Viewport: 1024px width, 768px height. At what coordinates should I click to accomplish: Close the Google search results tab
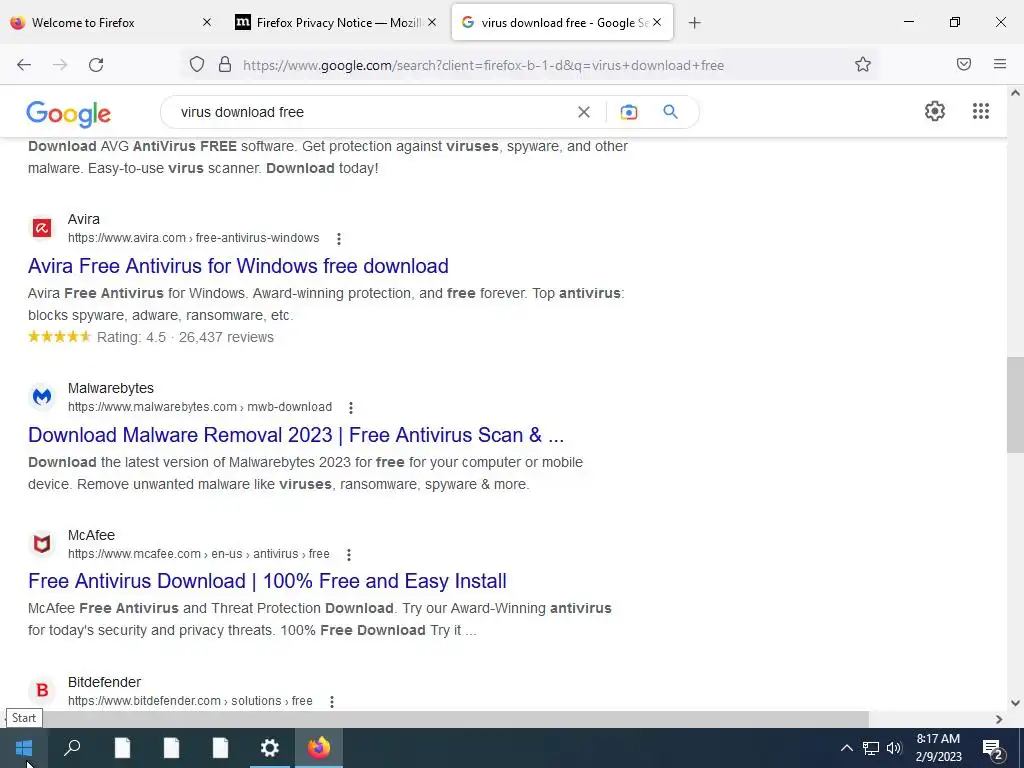tap(657, 22)
